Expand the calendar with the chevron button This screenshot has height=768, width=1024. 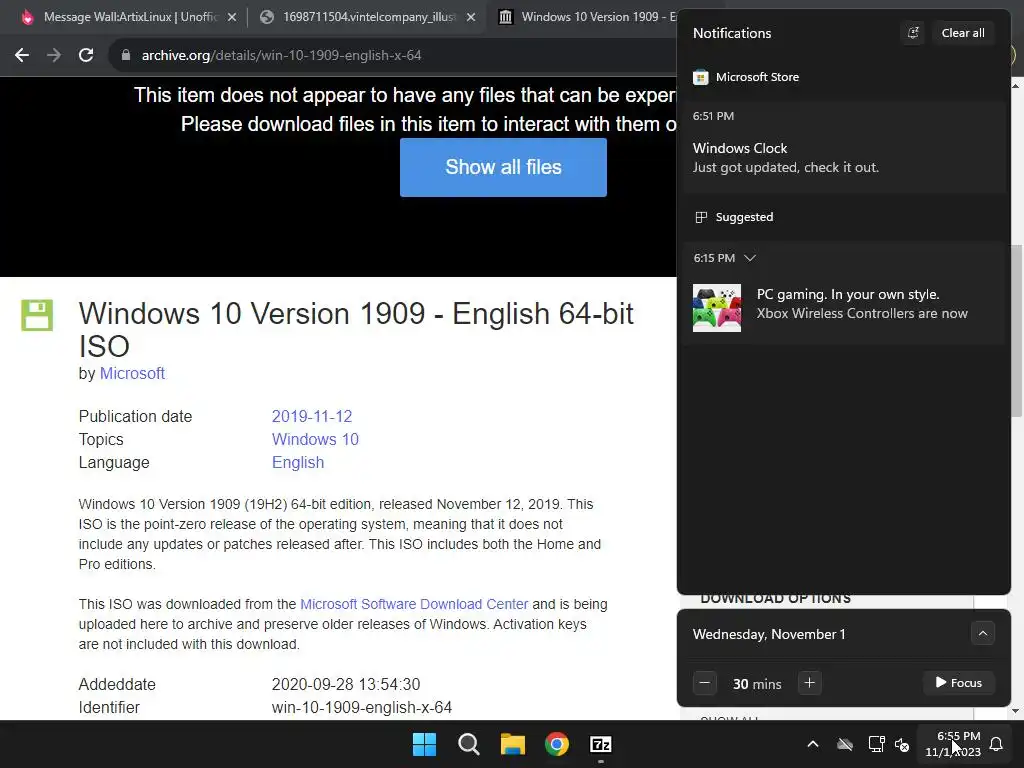(982, 633)
